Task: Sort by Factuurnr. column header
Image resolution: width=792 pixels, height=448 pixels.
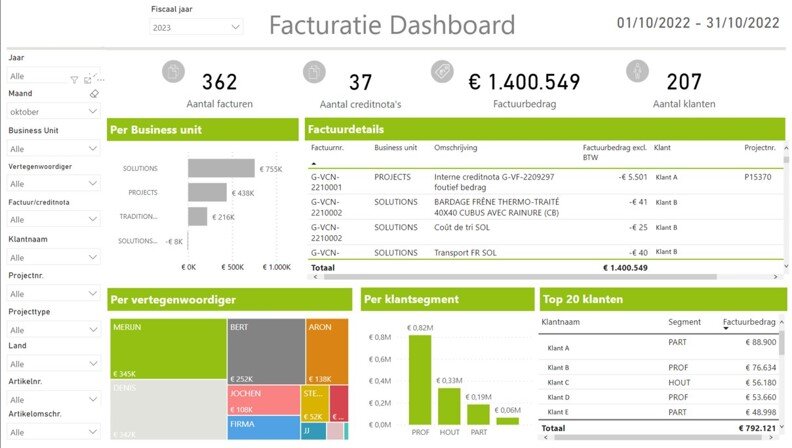Action: point(327,147)
